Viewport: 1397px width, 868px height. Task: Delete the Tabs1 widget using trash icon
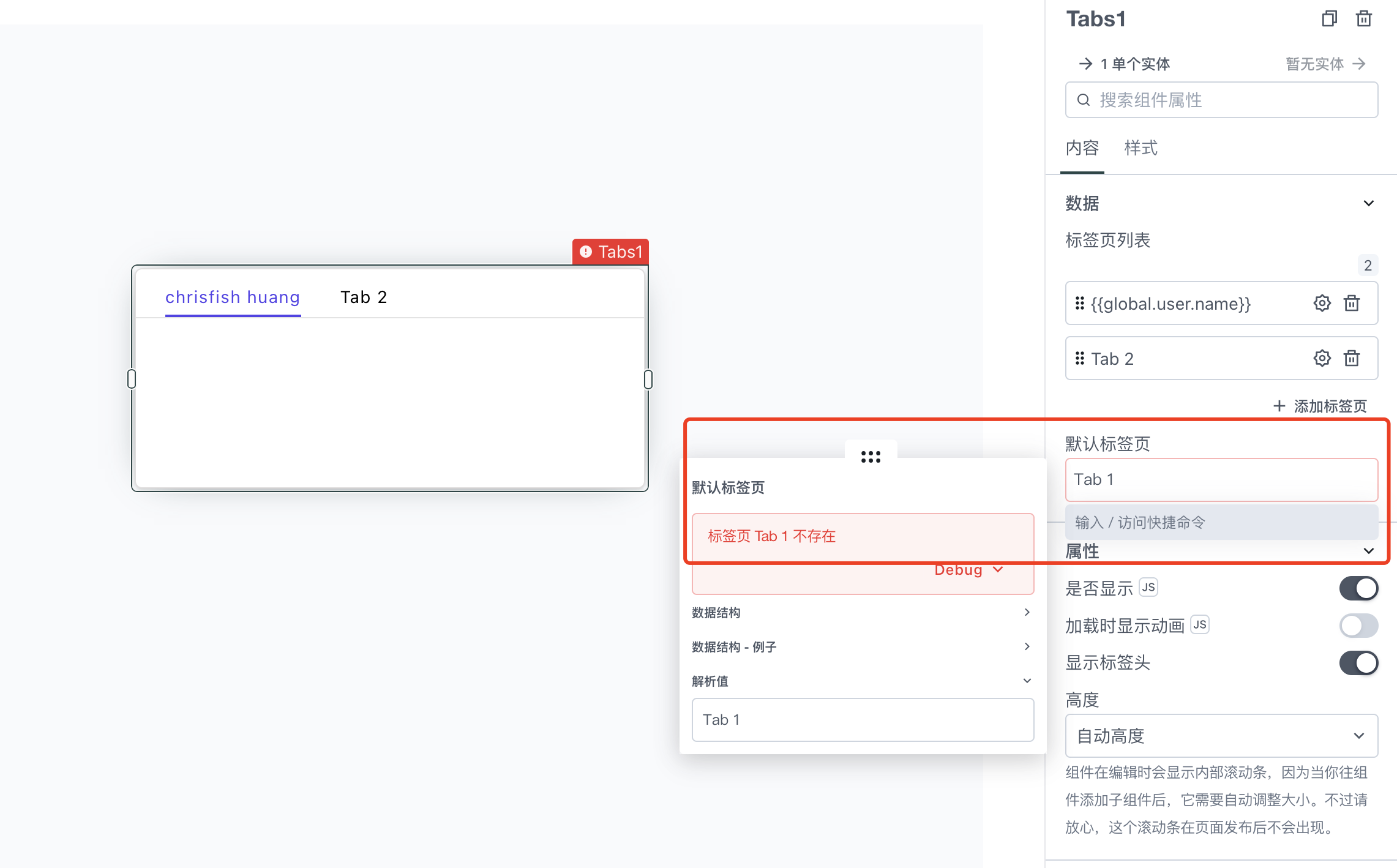point(1363,19)
